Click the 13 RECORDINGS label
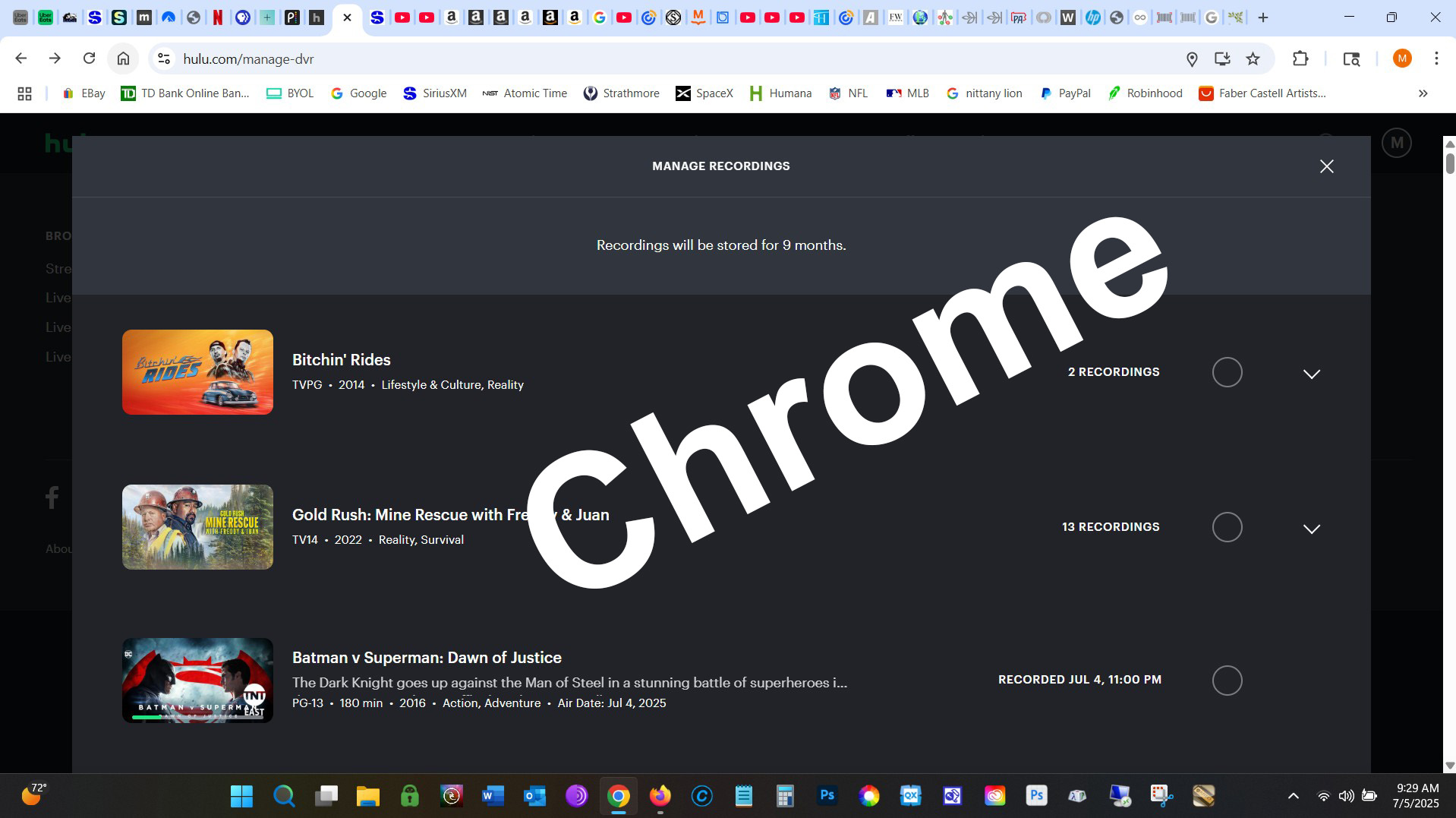The image size is (1456, 818). [1111, 527]
